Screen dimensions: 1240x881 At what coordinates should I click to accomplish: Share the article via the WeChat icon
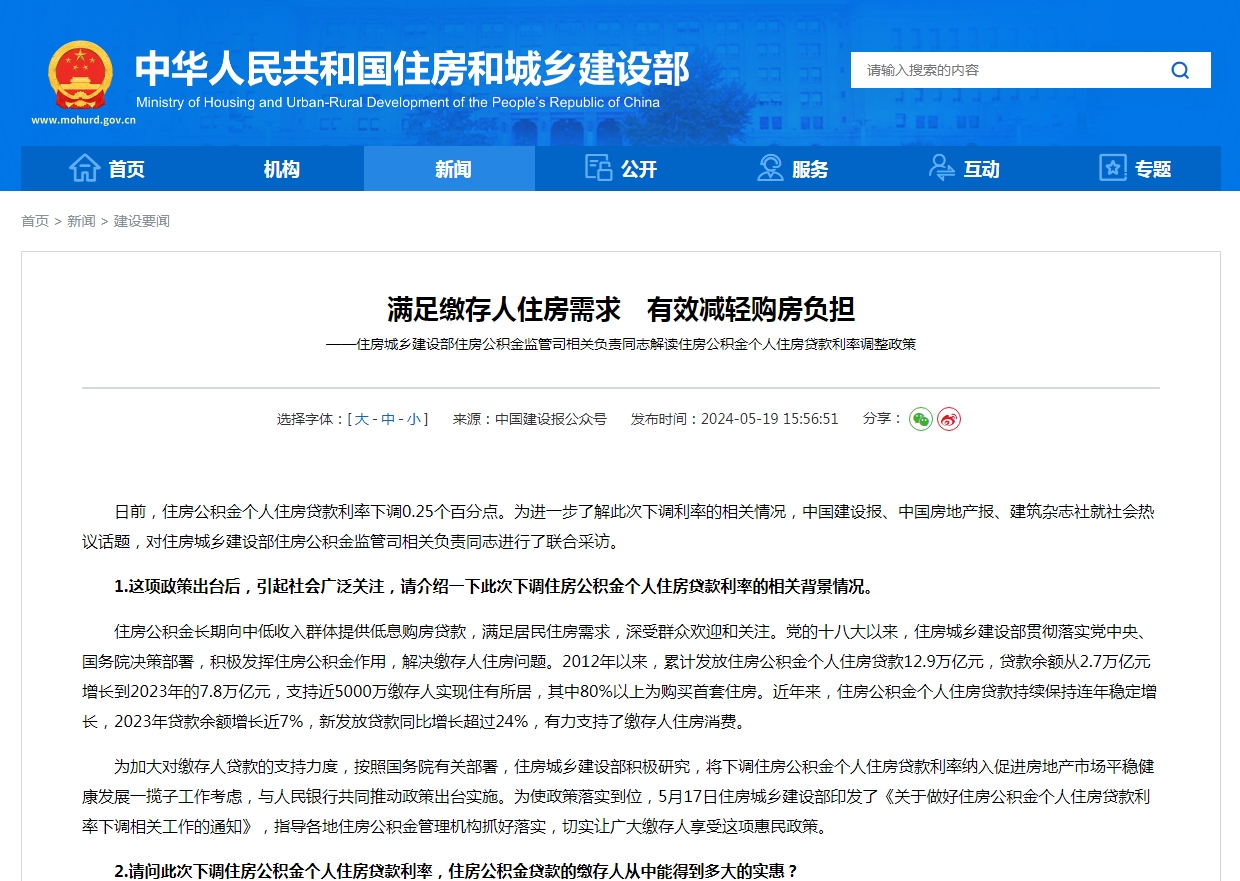coord(920,420)
